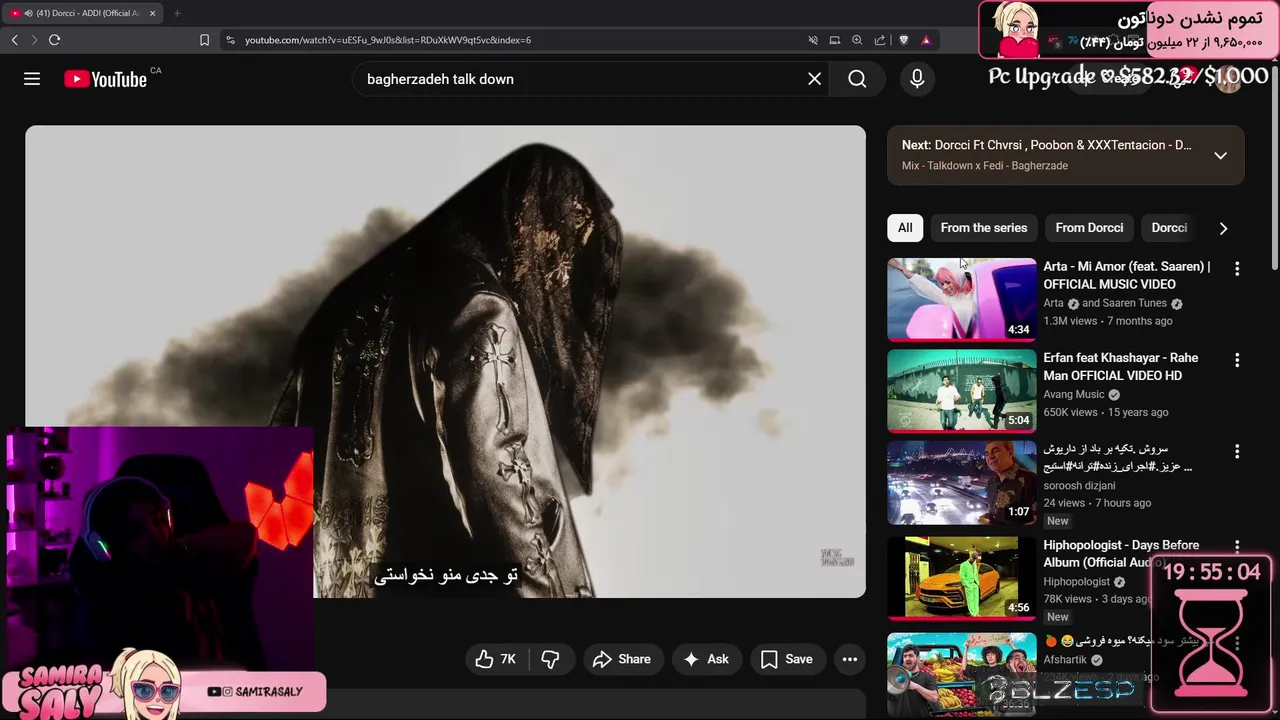Open options menu for Hiphopologist video
This screenshot has width=1280, height=720.
1237,546
